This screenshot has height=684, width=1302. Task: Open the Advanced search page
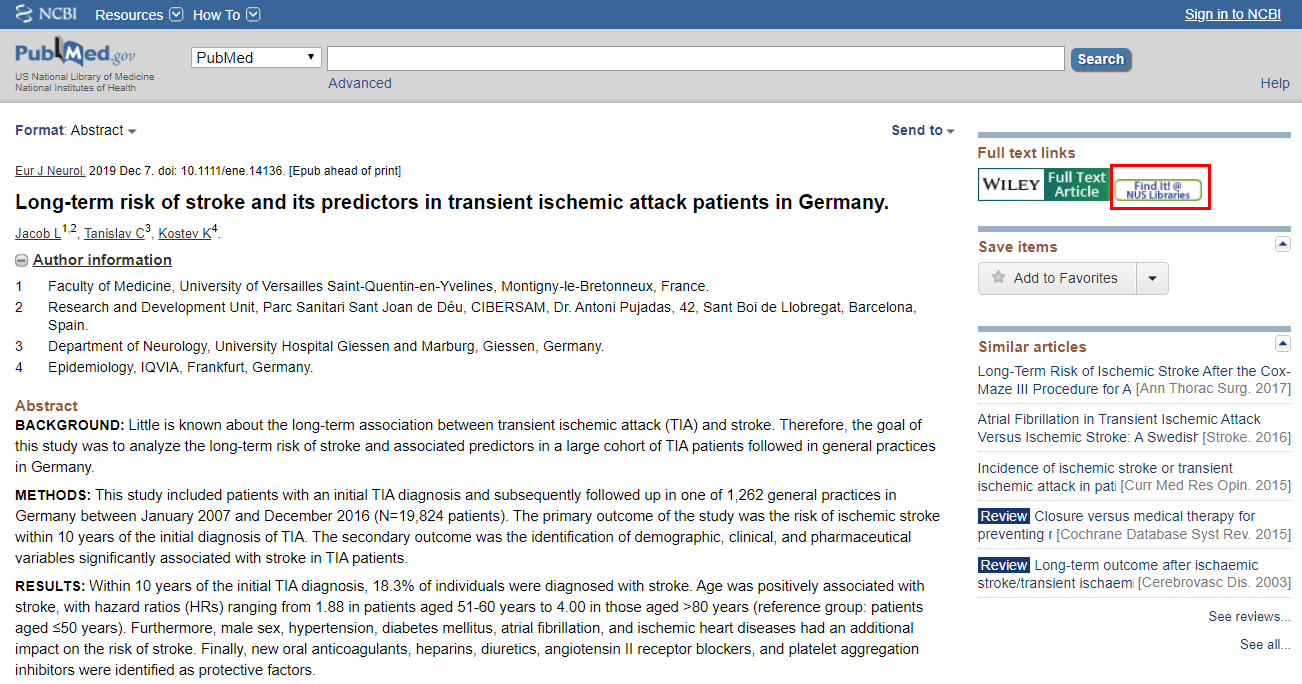(x=359, y=83)
